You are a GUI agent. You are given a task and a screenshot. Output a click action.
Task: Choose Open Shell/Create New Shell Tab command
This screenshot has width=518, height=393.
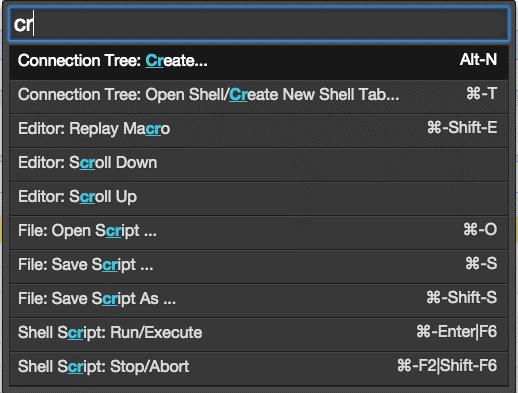tap(259, 96)
